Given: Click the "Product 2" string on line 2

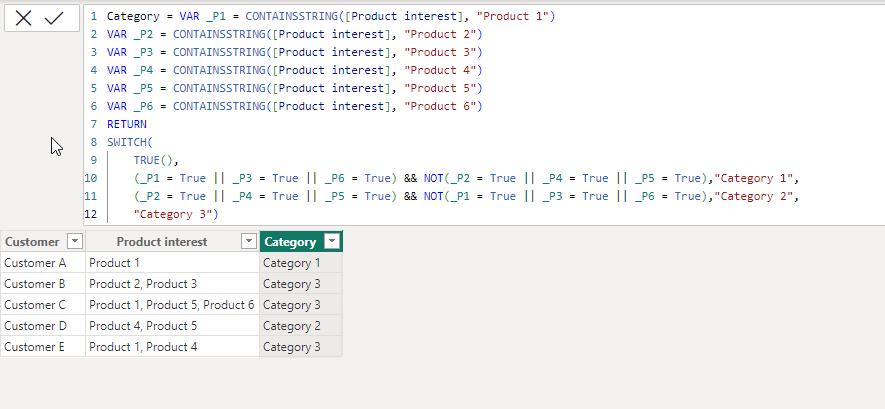Looking at the screenshot, I should coord(440,34).
